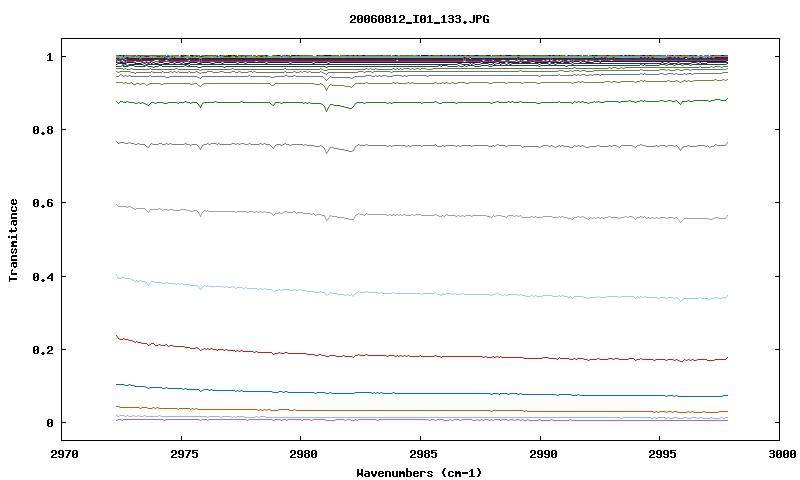Click the Wavenumbers (cm-1) x-axis label

[419, 473]
